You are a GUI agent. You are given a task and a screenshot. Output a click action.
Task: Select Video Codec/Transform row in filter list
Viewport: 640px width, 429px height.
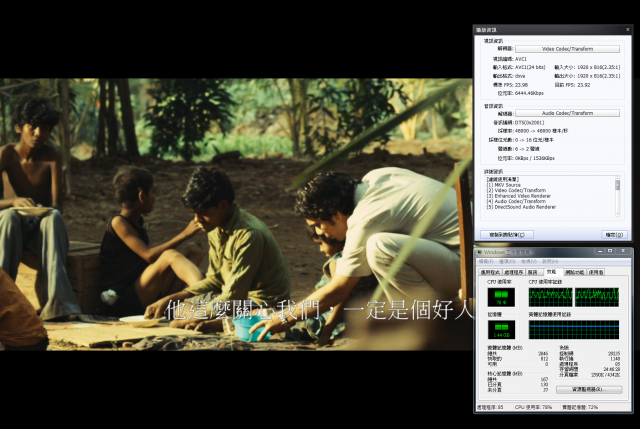click(x=516, y=190)
